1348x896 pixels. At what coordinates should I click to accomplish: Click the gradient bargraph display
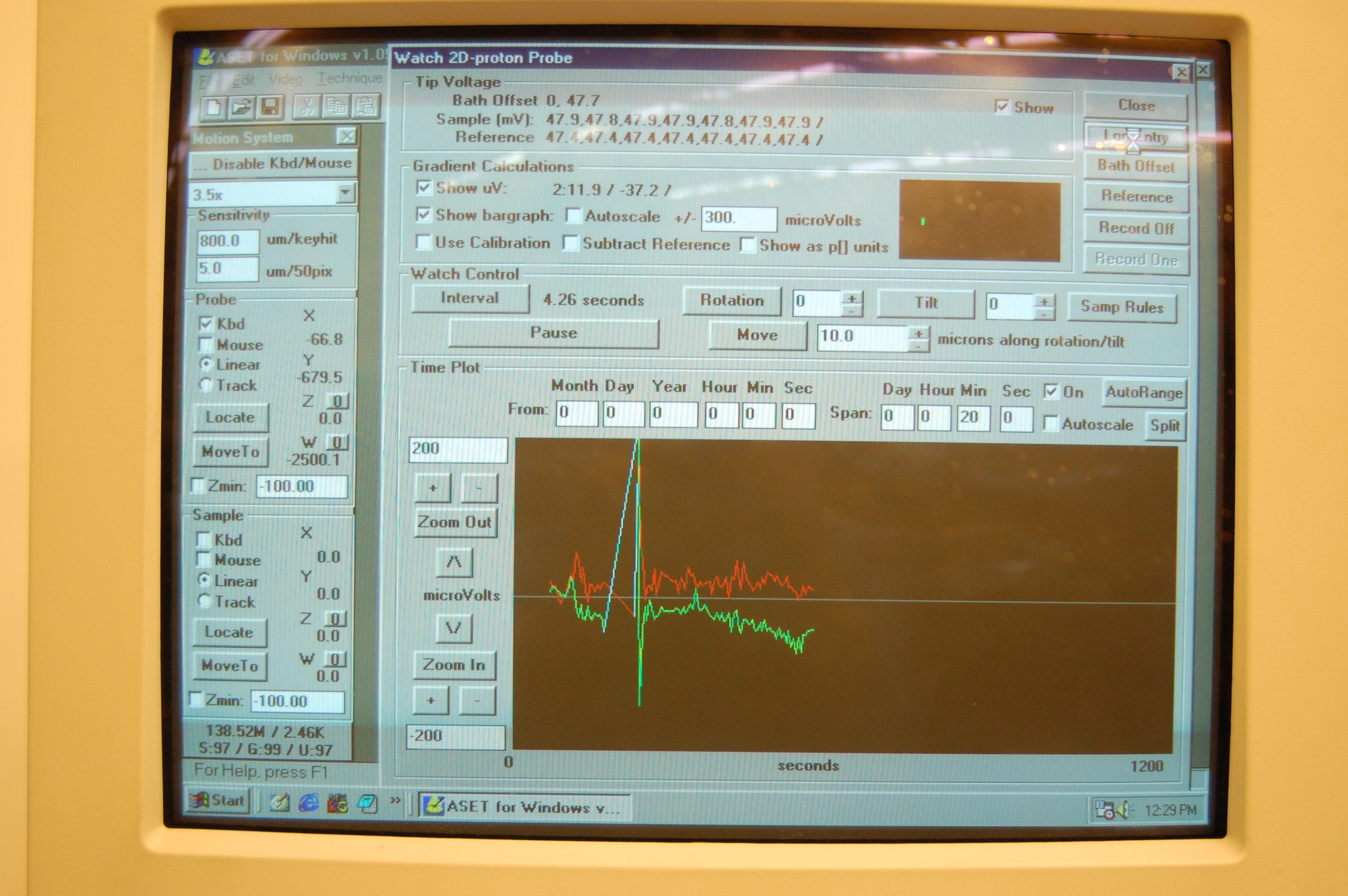click(980, 220)
